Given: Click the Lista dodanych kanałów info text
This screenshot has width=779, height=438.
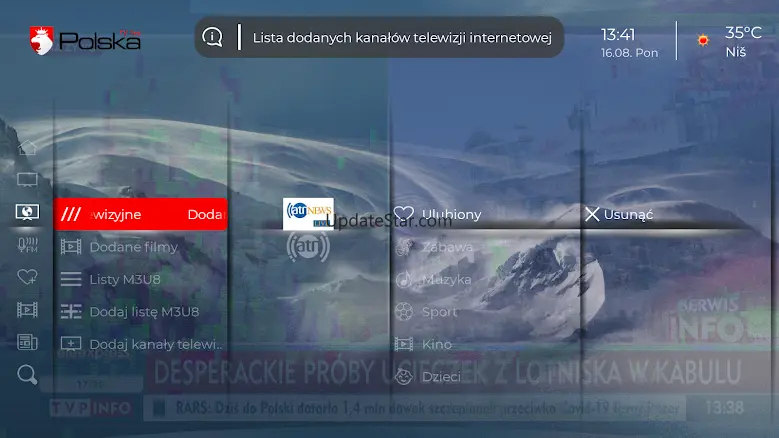Looking at the screenshot, I should (x=402, y=38).
